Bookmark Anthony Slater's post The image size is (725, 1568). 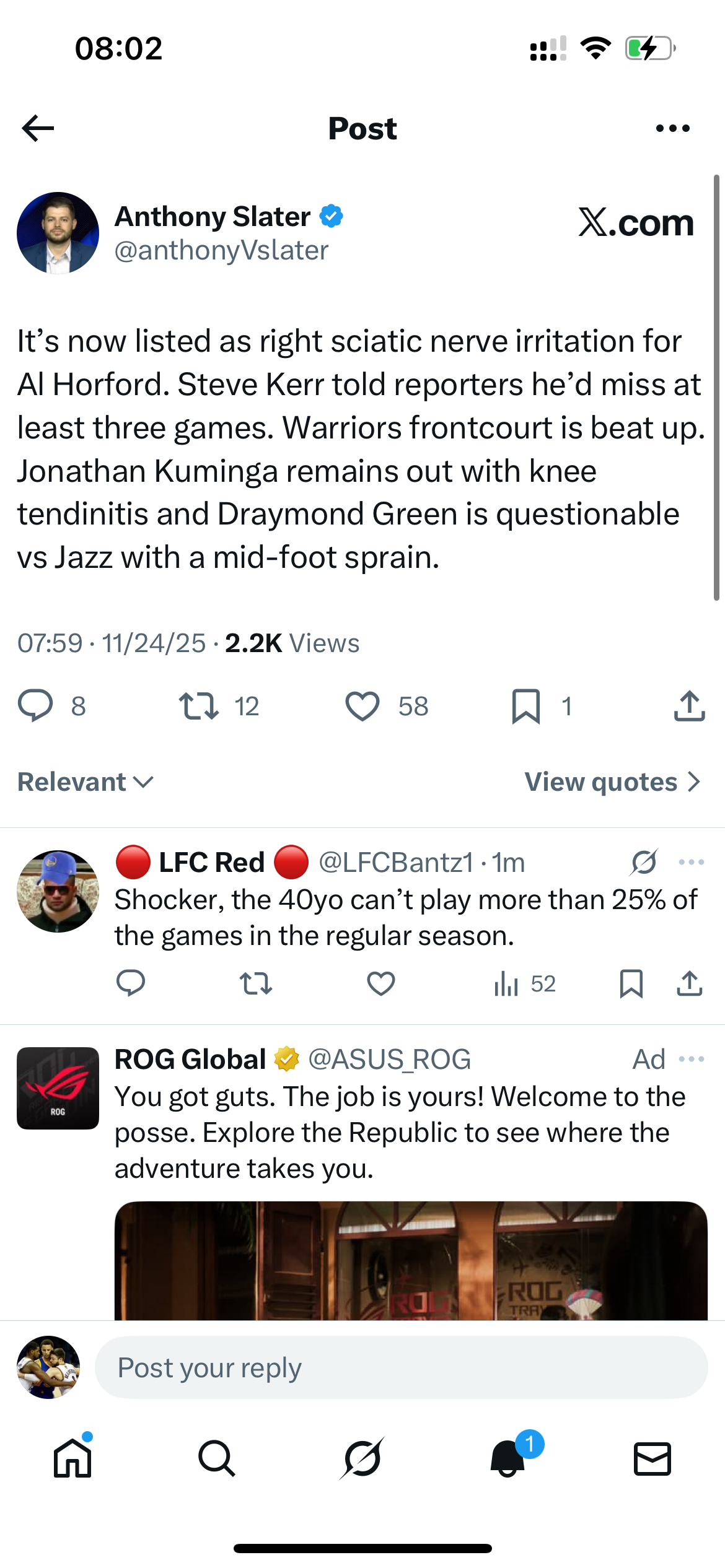[526, 706]
